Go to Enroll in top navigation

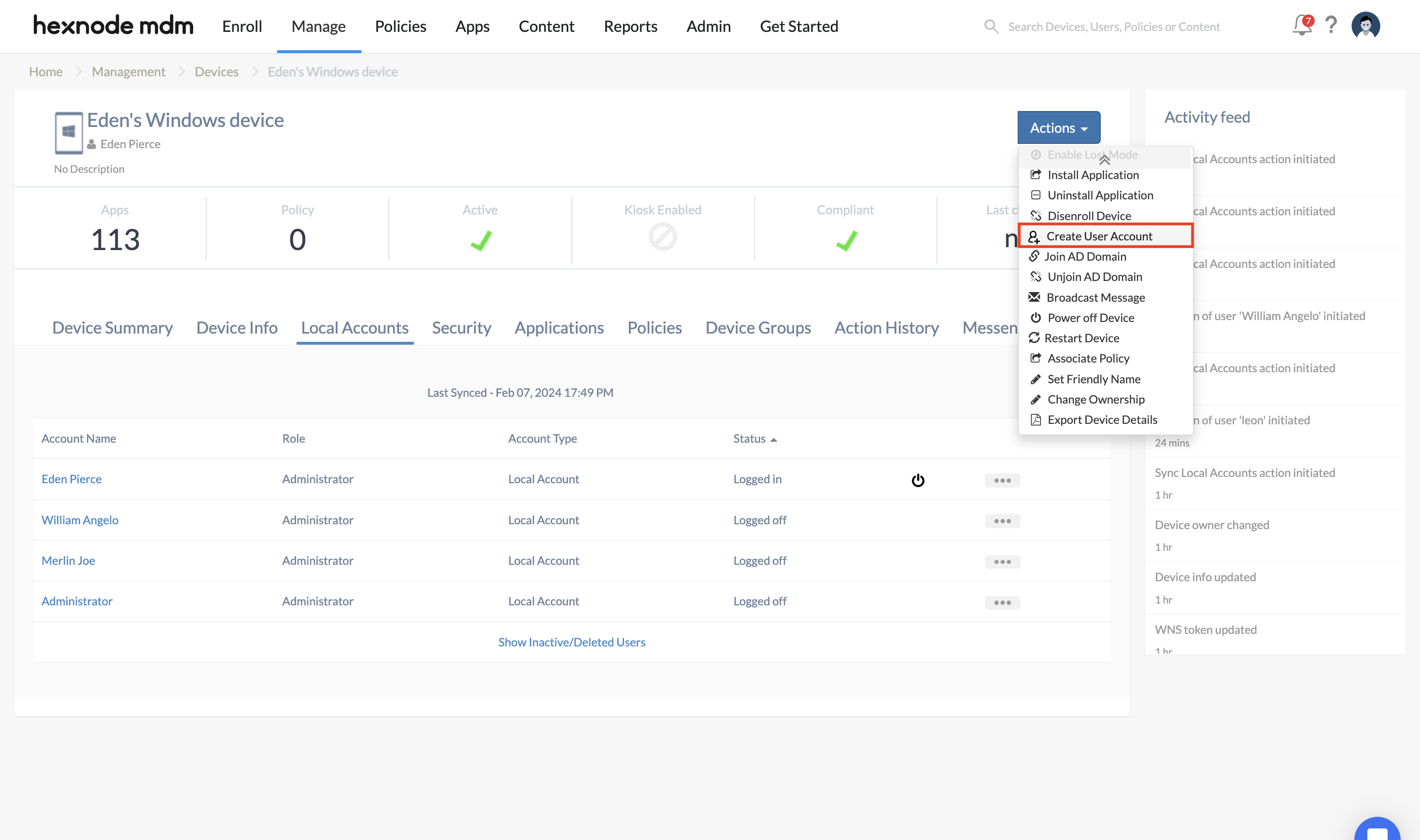pos(242,26)
